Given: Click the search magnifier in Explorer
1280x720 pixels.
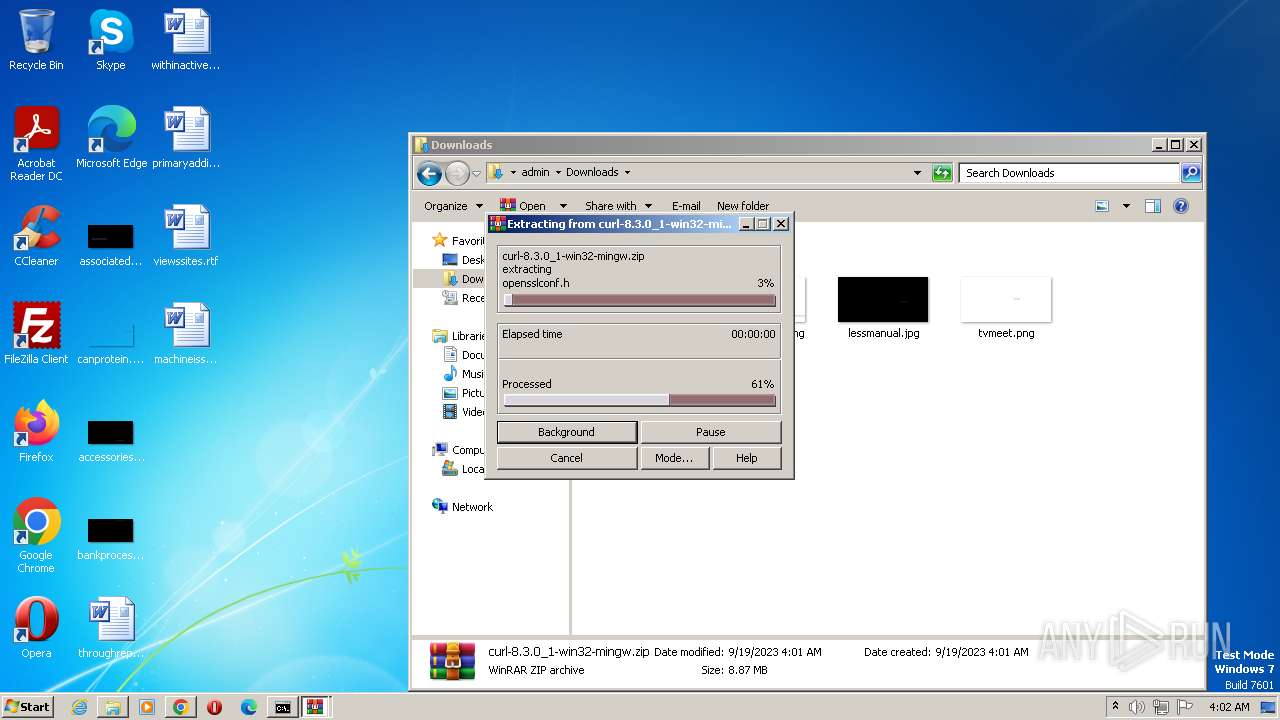Looking at the screenshot, I should [1190, 173].
